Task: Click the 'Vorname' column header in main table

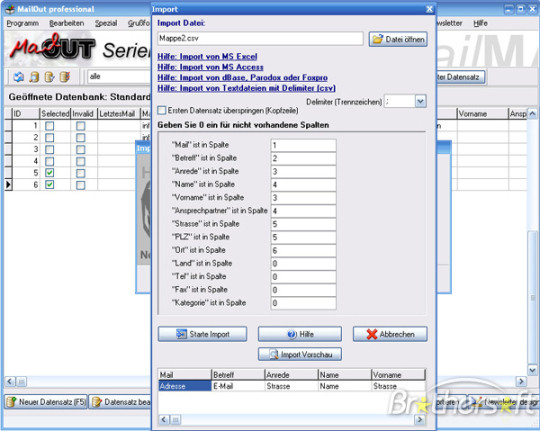Action: pos(483,114)
